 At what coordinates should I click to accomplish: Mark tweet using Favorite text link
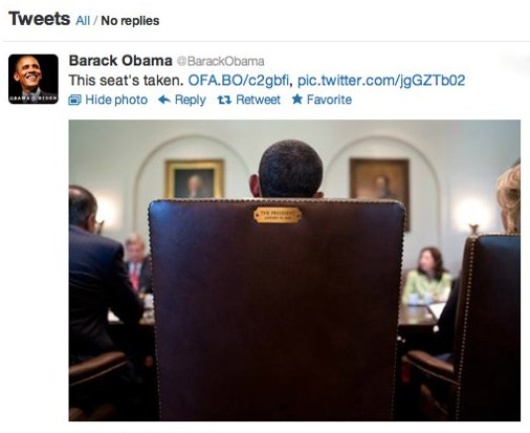[x=329, y=100]
